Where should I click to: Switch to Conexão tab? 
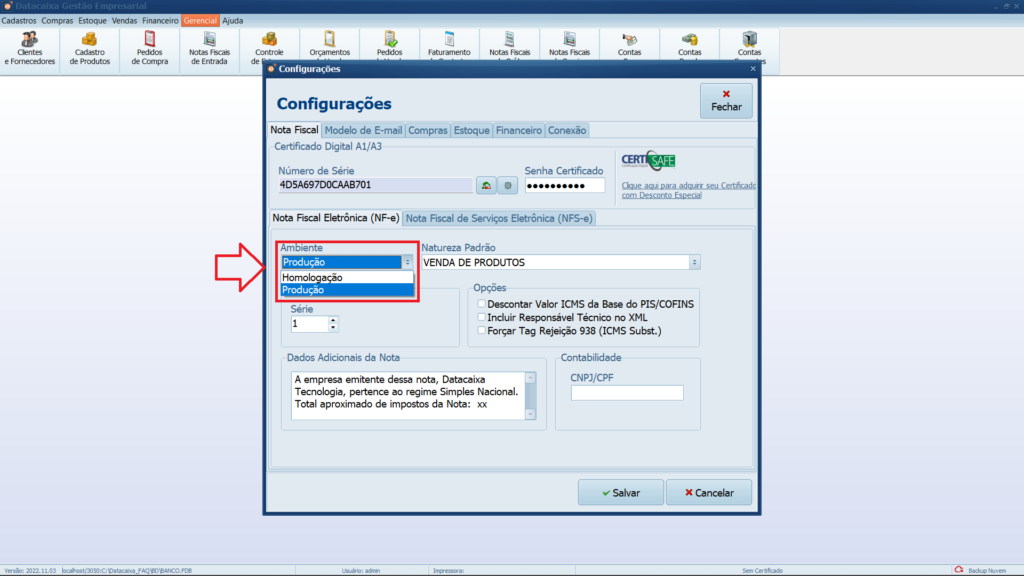coord(567,131)
